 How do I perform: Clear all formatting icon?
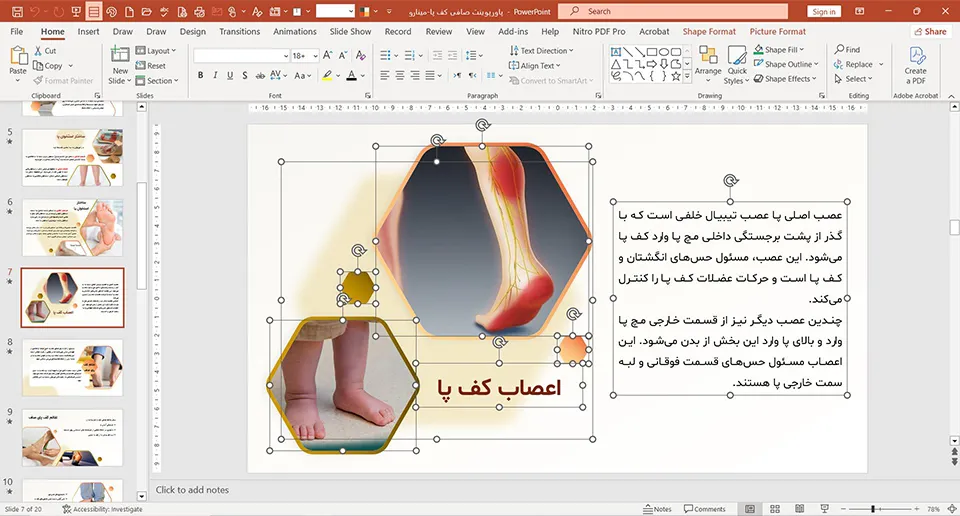[361, 56]
